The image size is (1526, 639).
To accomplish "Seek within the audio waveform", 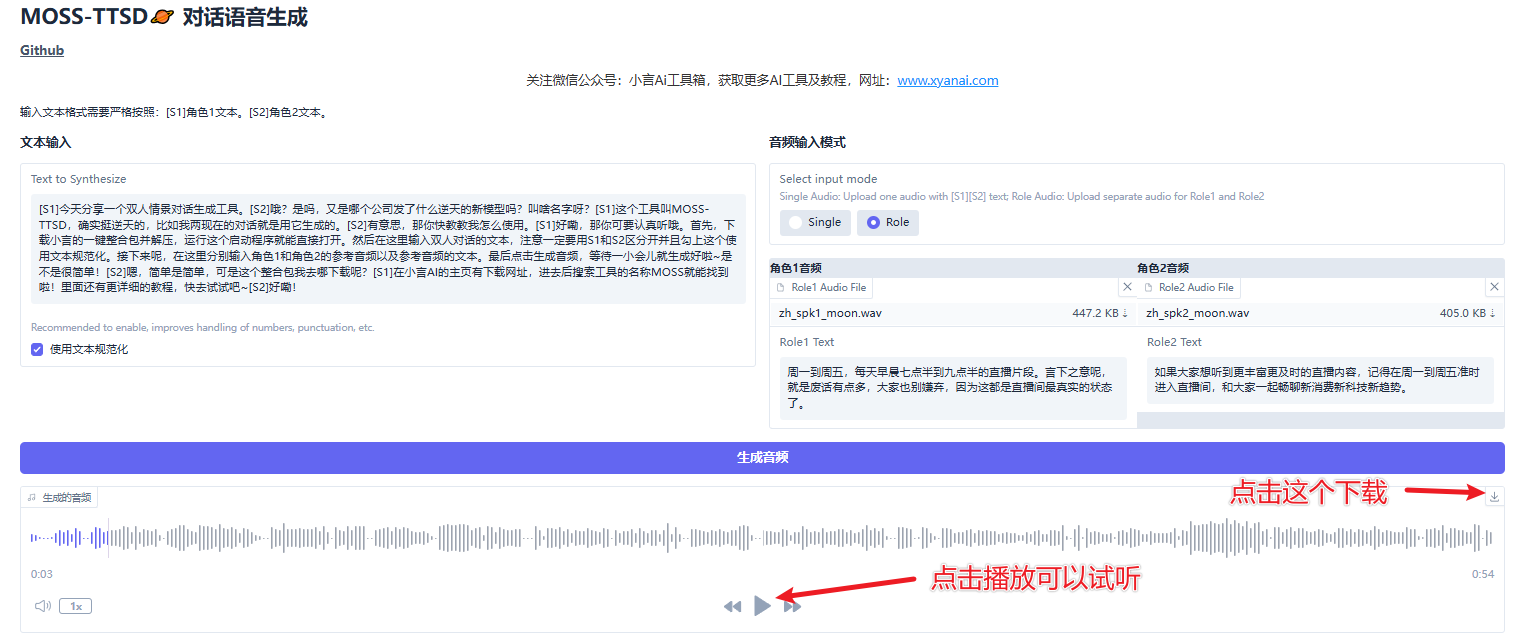I will pyautogui.click(x=762, y=537).
